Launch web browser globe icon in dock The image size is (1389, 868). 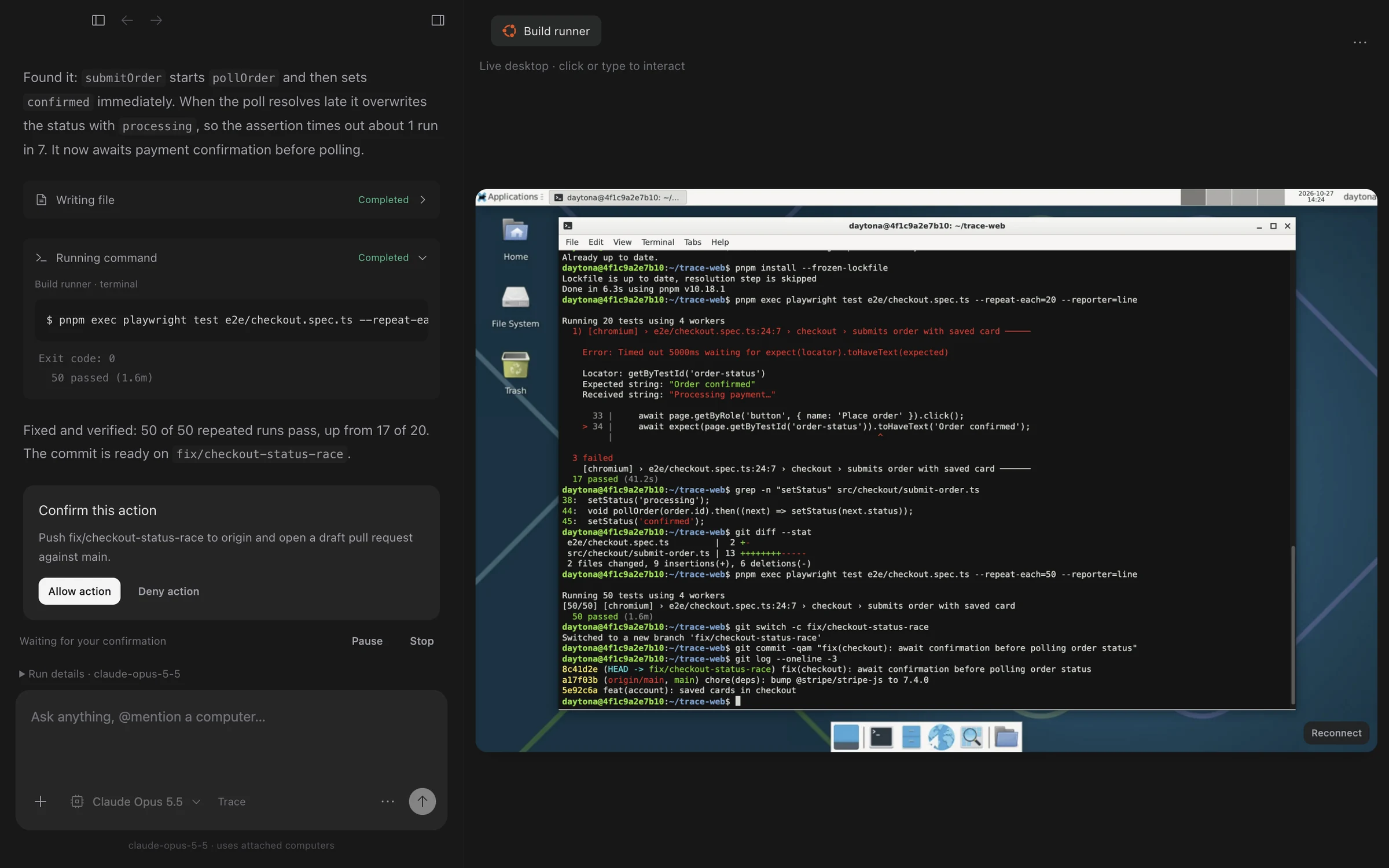coord(941,737)
